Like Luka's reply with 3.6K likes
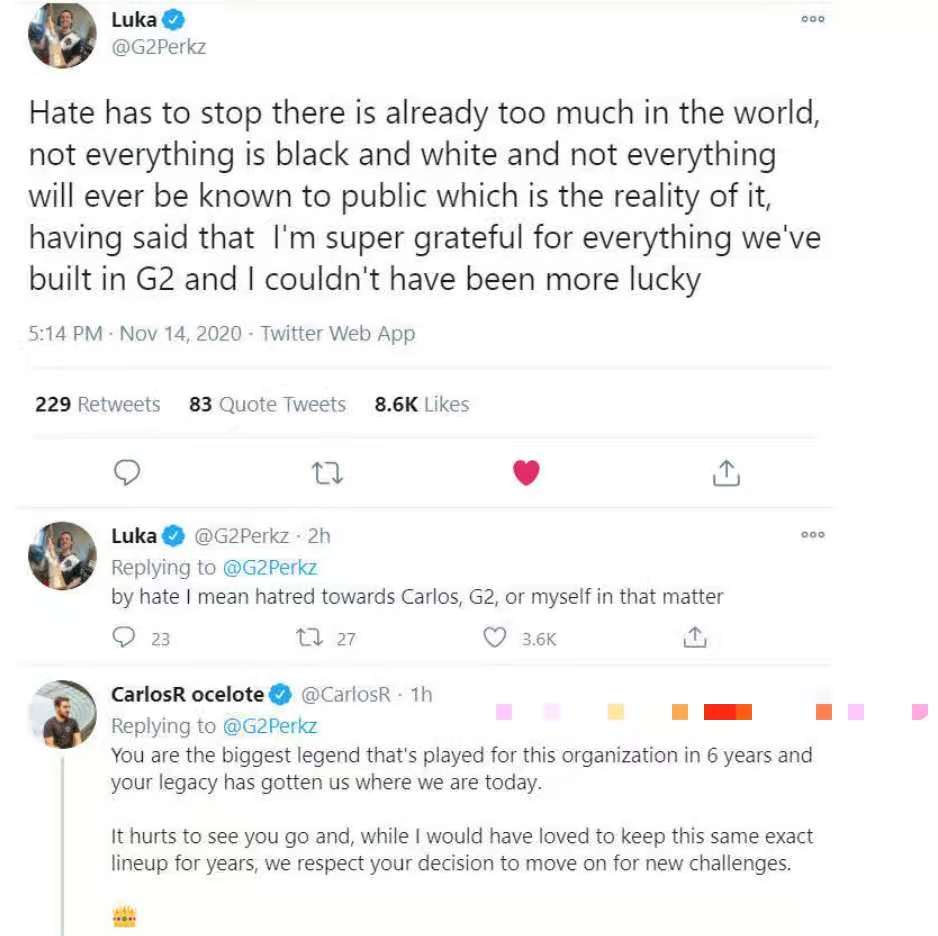Screen dimensions: 938x936 [495, 637]
